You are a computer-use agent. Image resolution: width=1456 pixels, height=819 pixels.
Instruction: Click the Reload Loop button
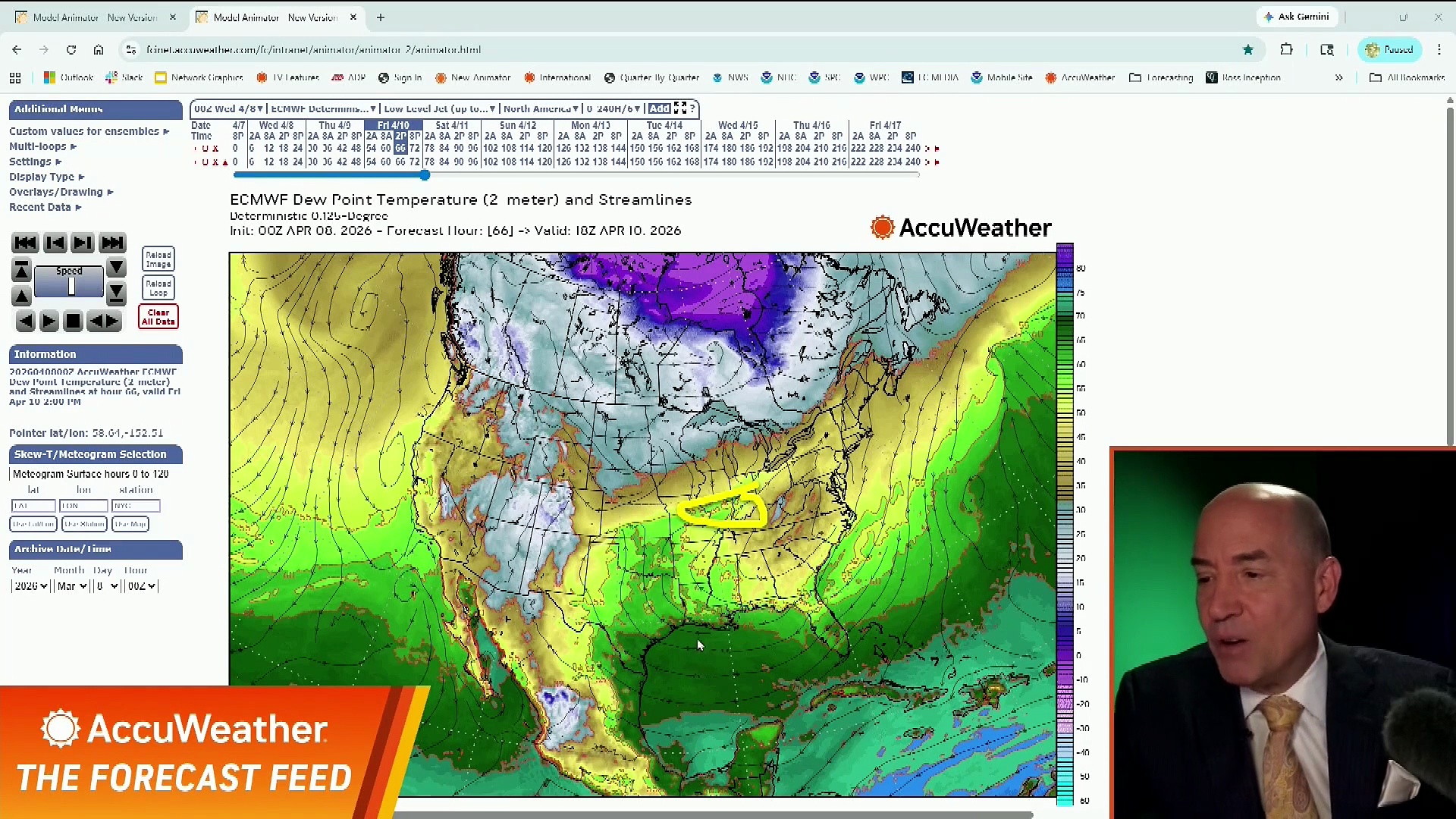point(158,288)
